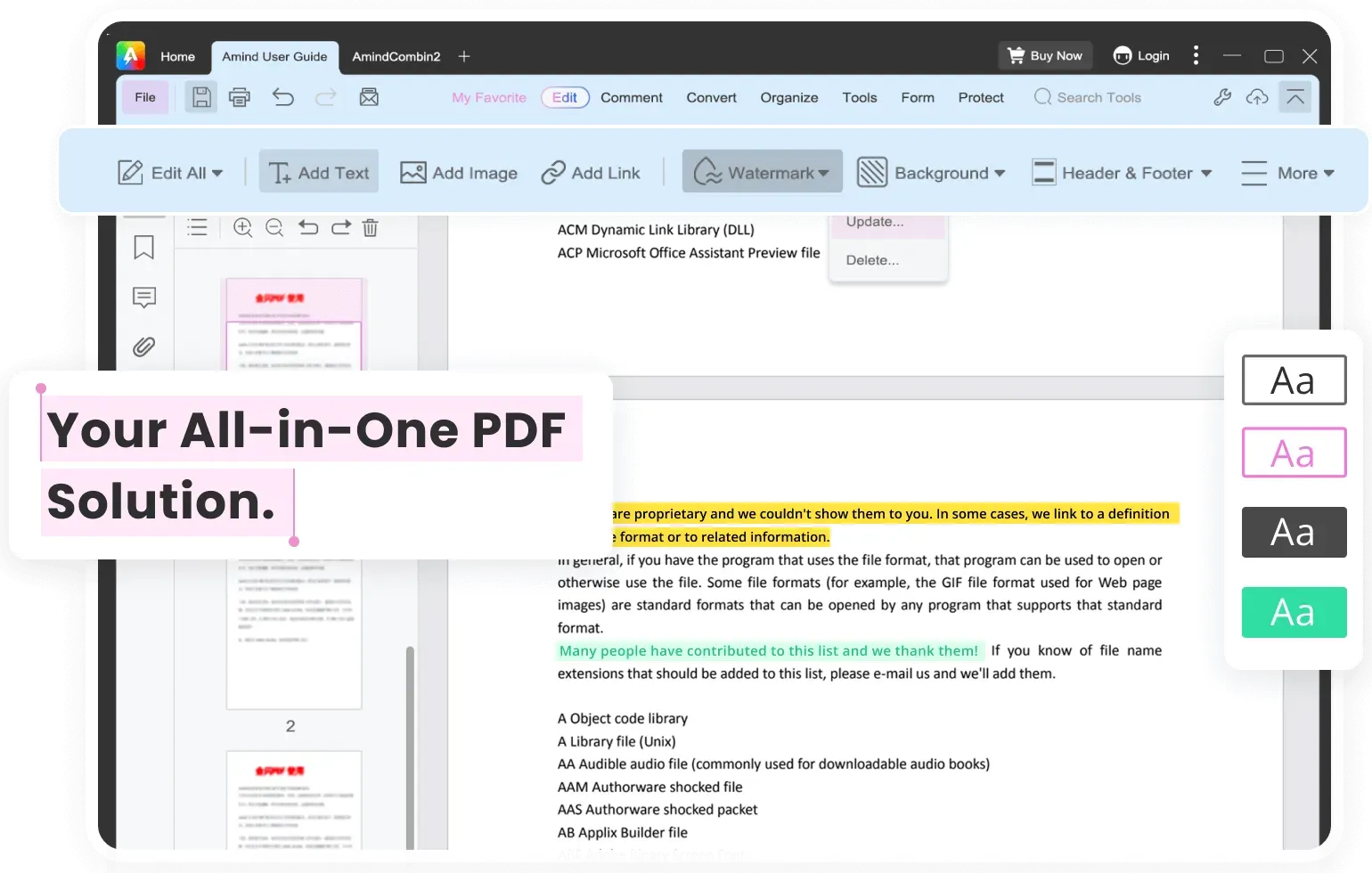The width and height of the screenshot is (1372, 873).
Task: Undo the last edit
Action: tap(283, 97)
